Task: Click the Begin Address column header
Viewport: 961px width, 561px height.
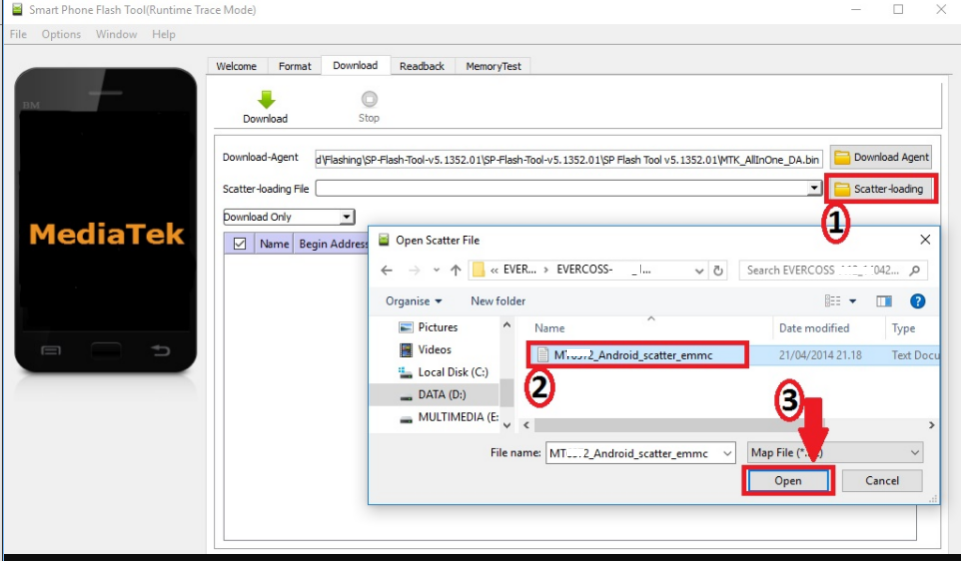Action: [x=333, y=243]
